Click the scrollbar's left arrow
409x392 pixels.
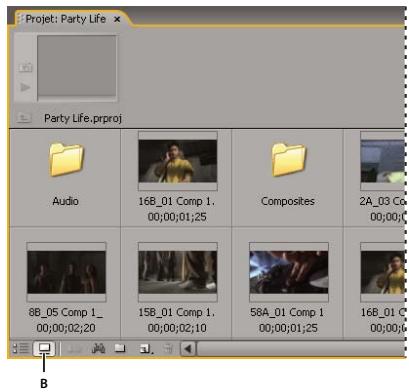pos(188,349)
